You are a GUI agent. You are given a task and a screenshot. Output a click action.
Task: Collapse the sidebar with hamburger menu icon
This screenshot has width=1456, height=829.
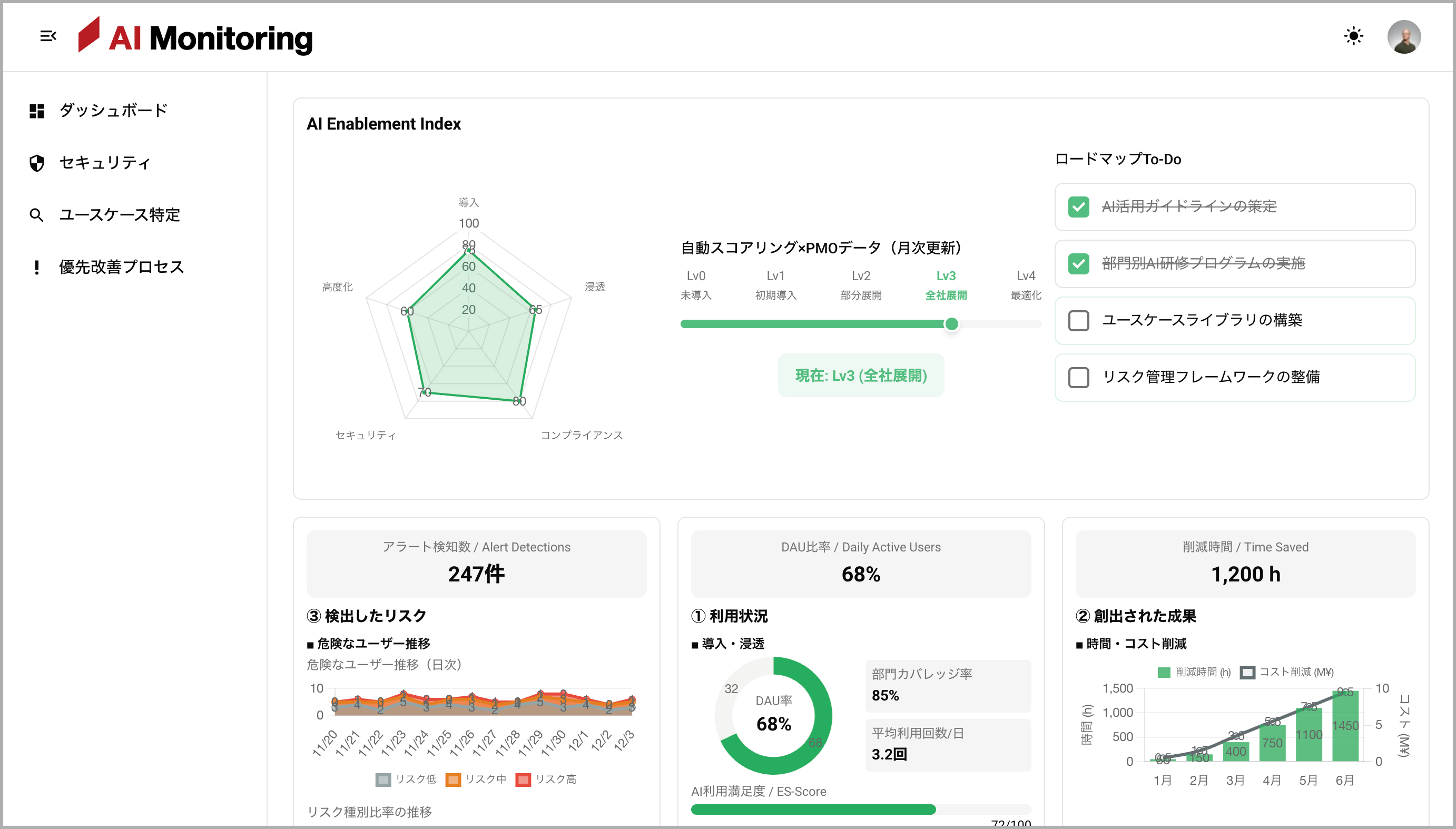pos(48,36)
